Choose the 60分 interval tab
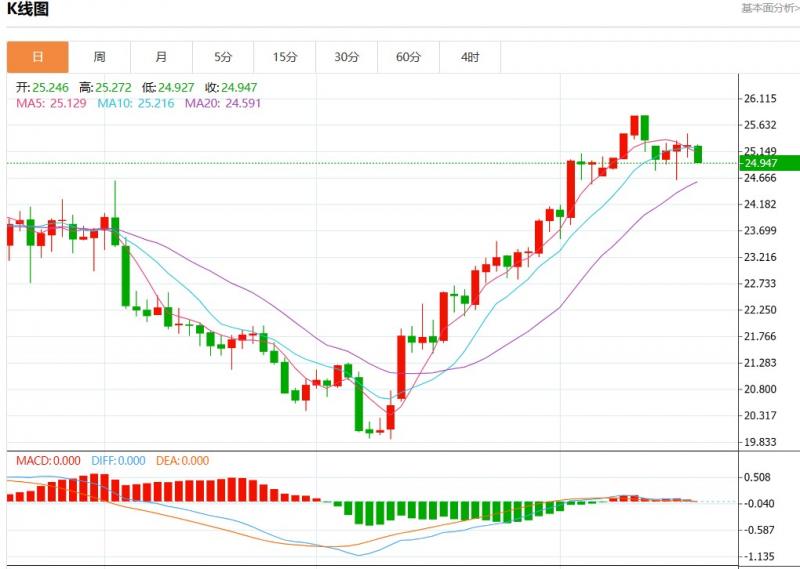This screenshot has height=569, width=800. pyautogui.click(x=408, y=57)
